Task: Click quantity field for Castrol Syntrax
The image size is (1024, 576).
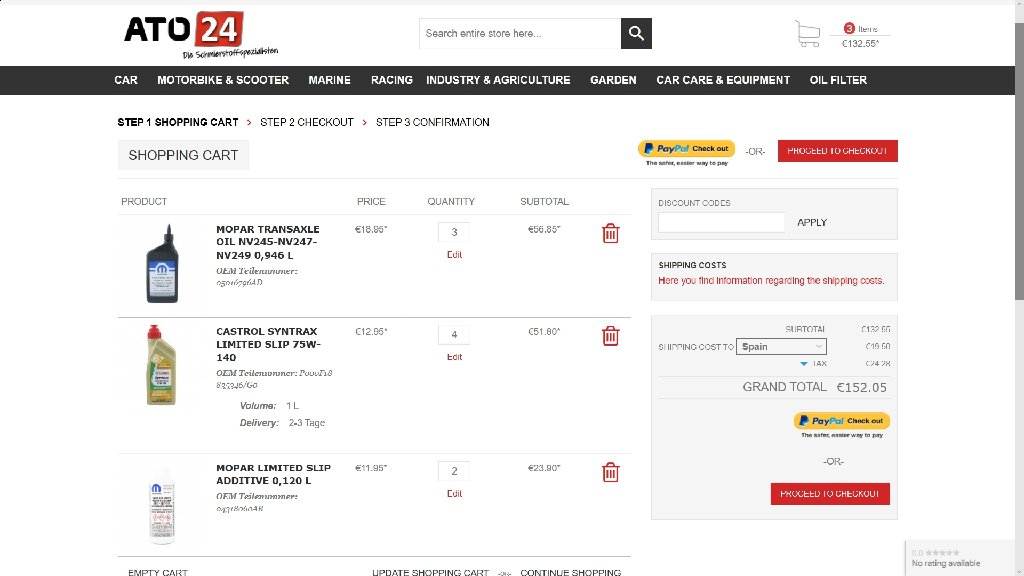Action: [455, 334]
